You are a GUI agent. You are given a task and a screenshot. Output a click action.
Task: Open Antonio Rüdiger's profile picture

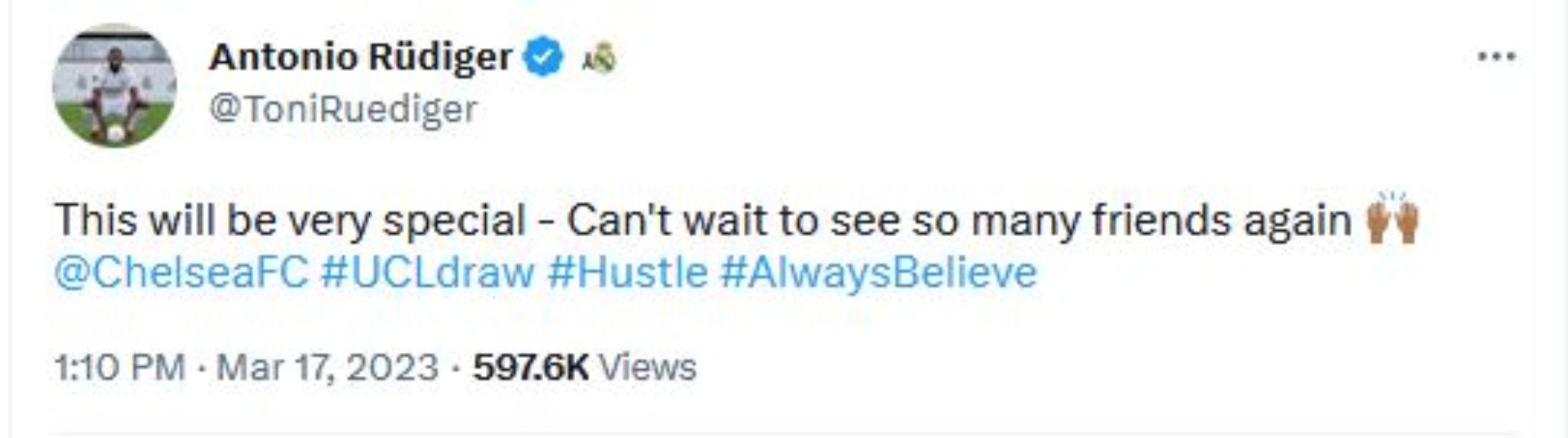pyautogui.click(x=114, y=86)
